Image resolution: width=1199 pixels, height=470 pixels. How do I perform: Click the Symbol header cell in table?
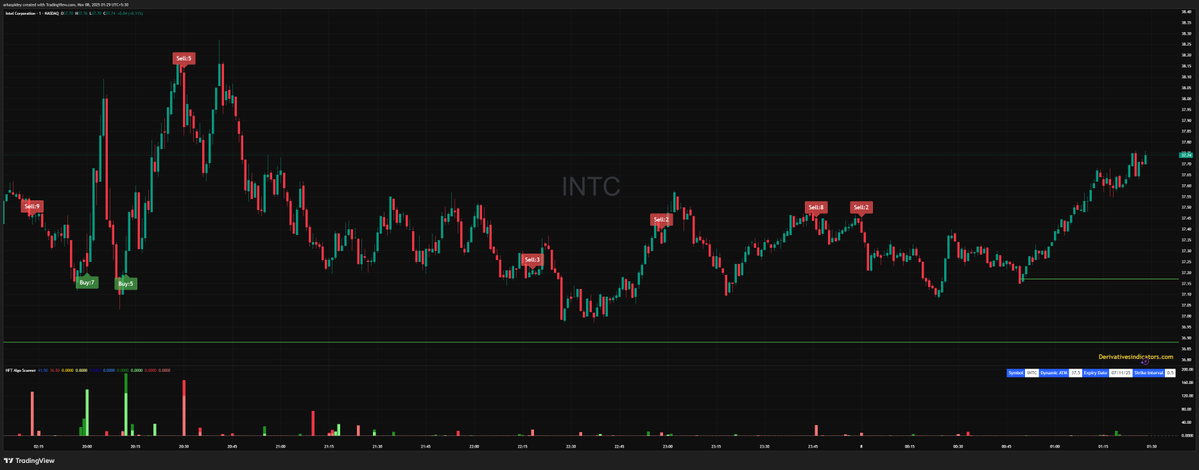point(1015,373)
